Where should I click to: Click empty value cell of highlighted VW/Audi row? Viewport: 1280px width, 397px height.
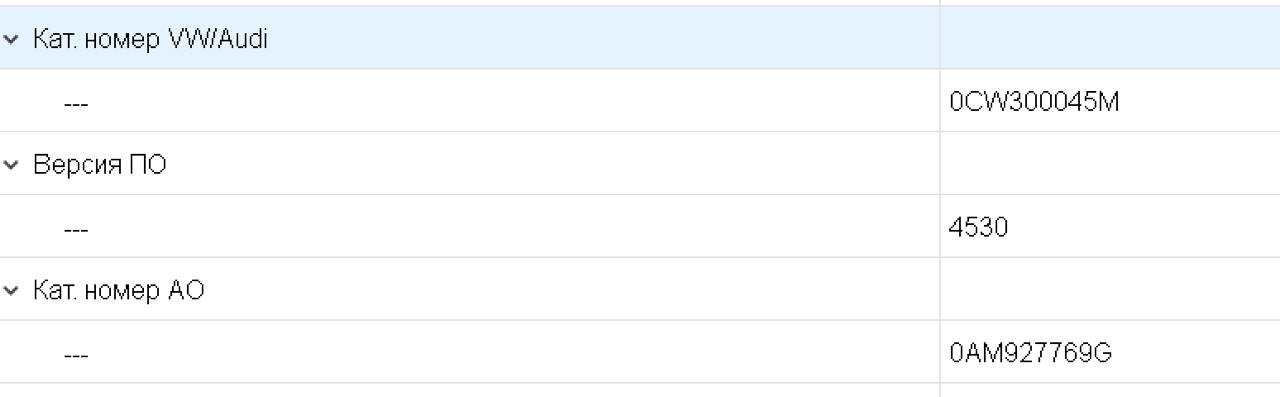coord(1110,38)
